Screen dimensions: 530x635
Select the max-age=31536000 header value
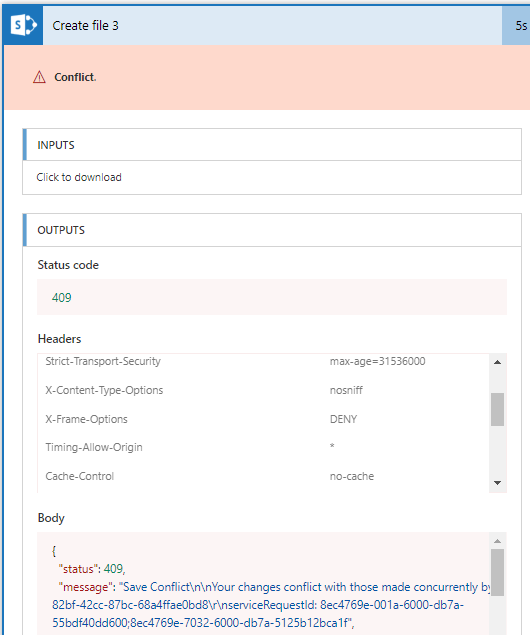(377, 361)
